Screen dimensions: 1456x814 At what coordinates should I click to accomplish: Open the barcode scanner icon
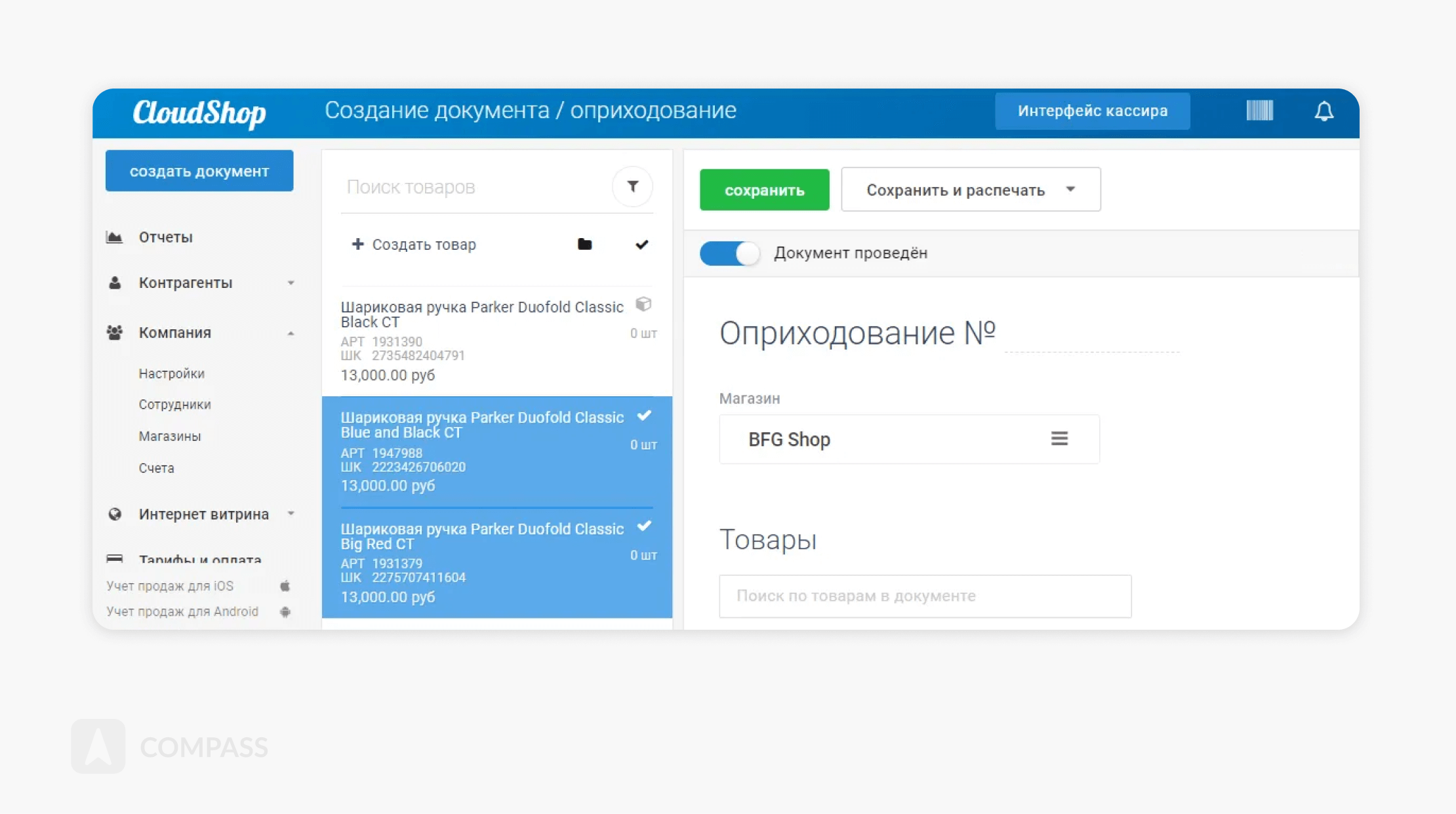(1259, 110)
